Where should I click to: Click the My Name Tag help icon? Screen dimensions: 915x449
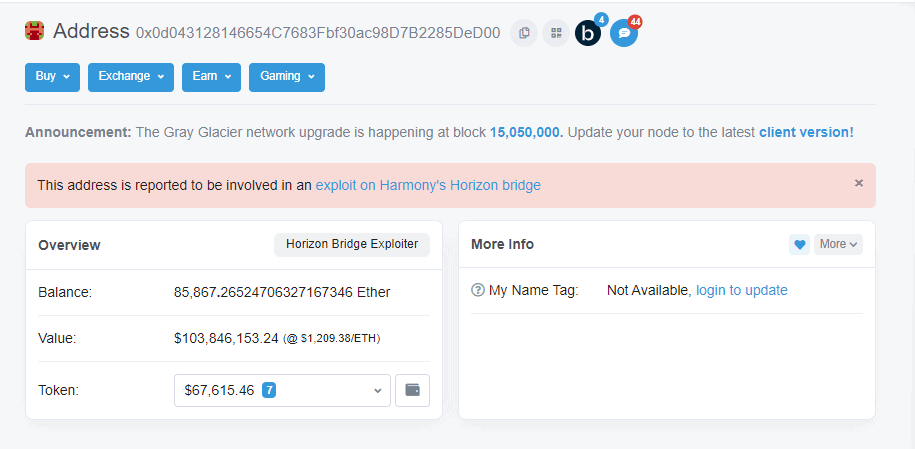478,291
